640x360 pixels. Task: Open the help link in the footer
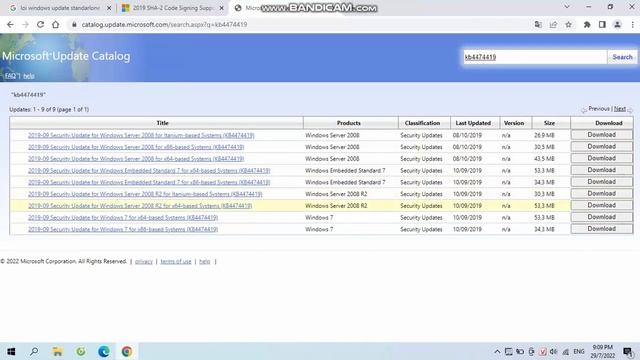point(204,262)
